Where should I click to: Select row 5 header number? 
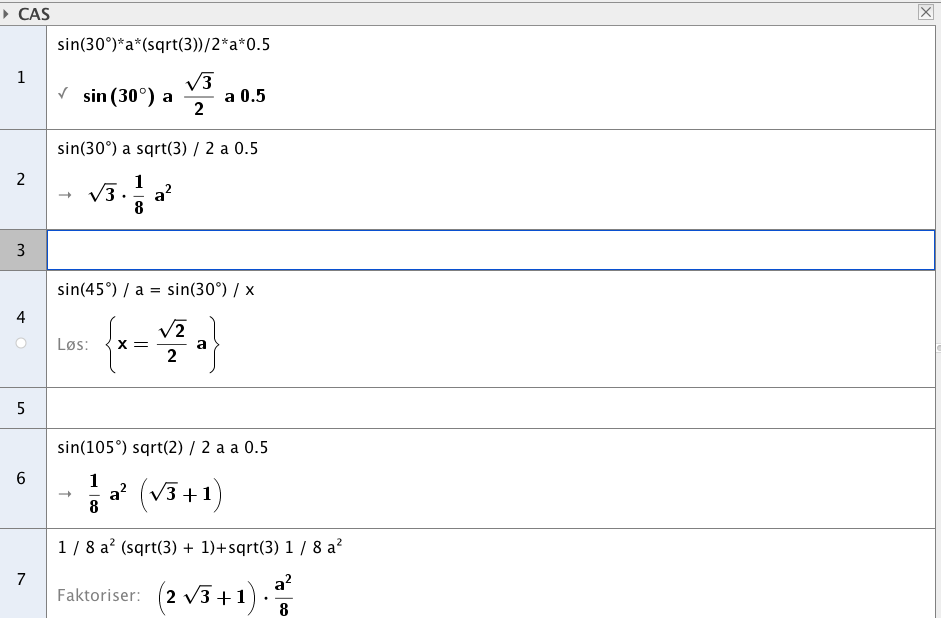pos(21,409)
